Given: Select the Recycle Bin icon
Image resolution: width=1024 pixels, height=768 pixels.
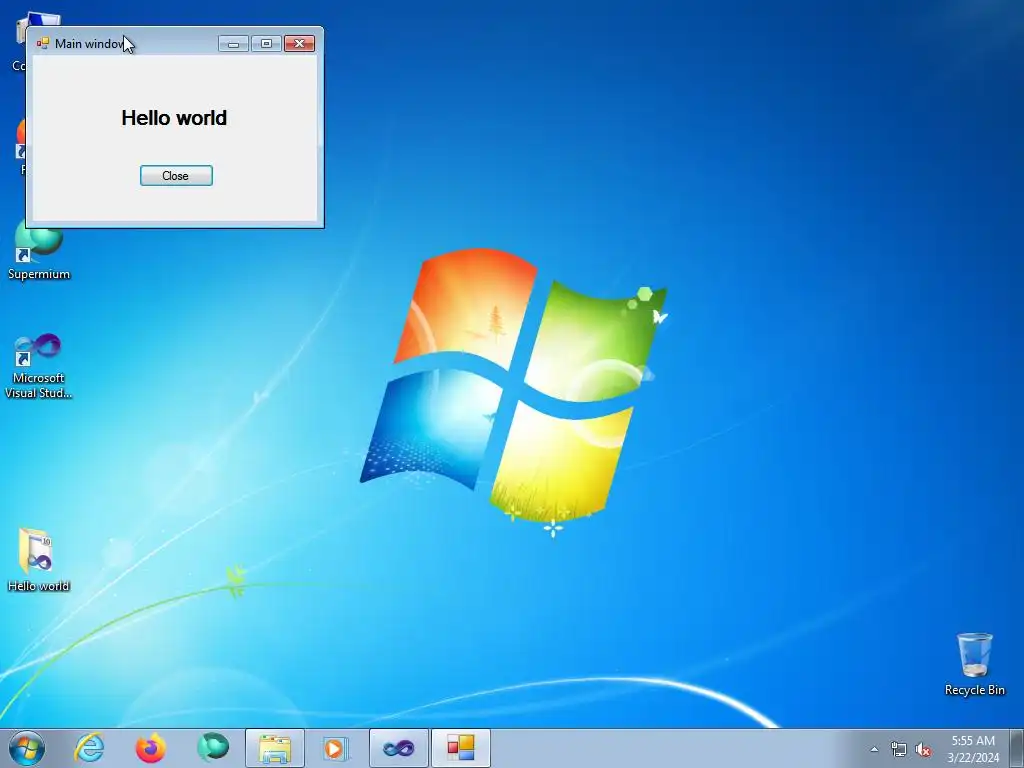Looking at the screenshot, I should (x=974, y=664).
